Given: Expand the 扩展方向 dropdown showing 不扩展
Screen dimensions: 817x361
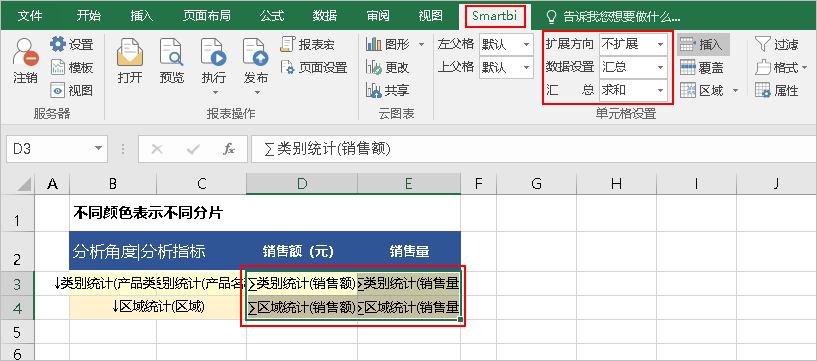Looking at the screenshot, I should click(x=633, y=44).
